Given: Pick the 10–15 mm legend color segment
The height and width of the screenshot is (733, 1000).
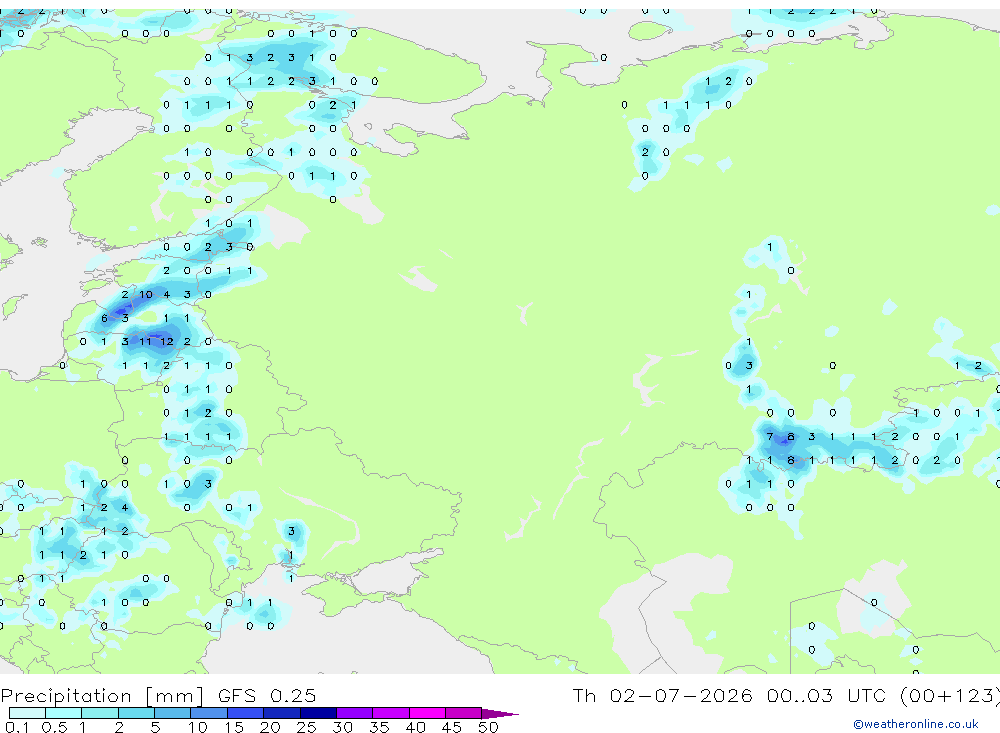Looking at the screenshot, I should coord(209,713).
